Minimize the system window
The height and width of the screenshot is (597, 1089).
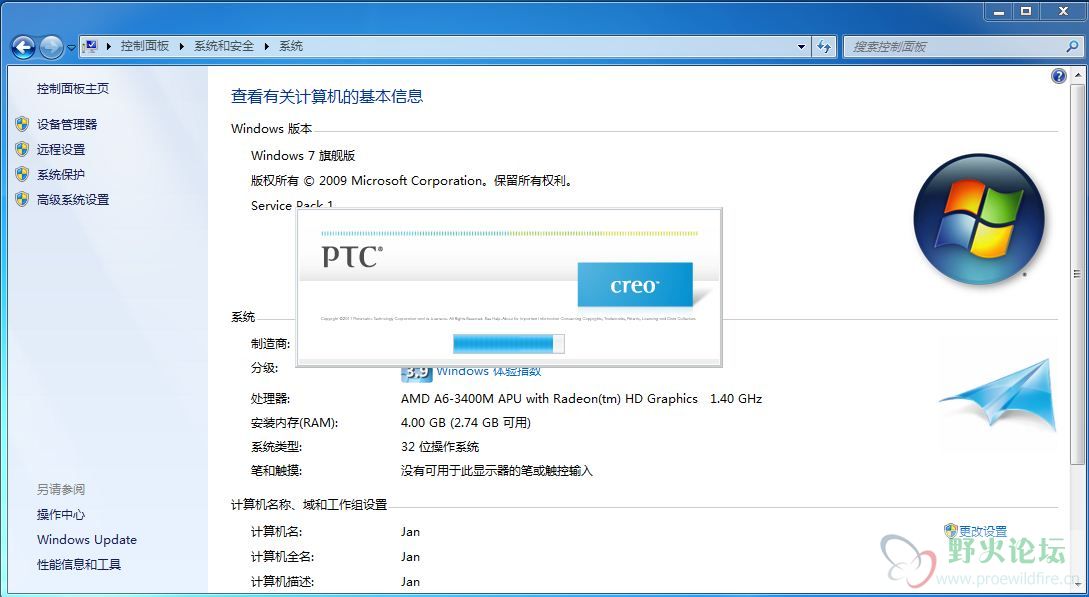[999, 10]
